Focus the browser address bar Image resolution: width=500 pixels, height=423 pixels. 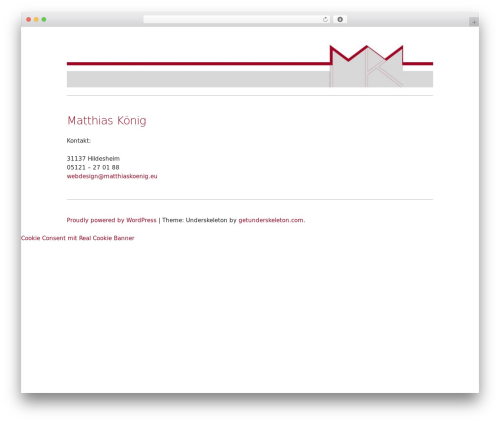pos(237,20)
